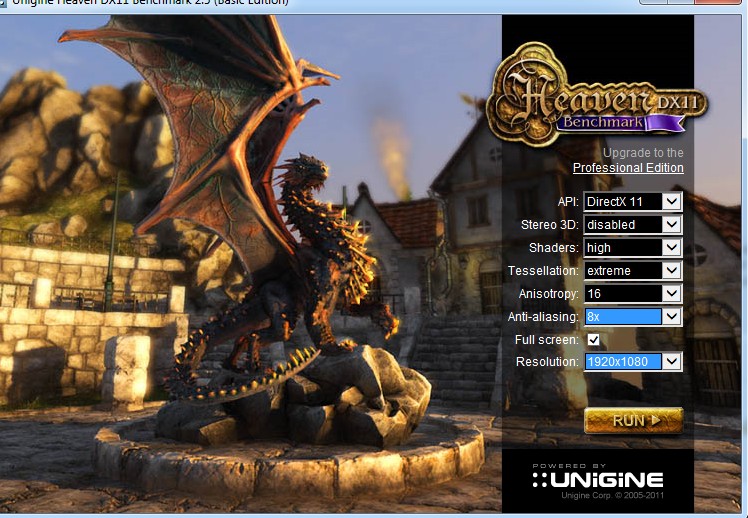Image resolution: width=748 pixels, height=518 pixels.
Task: Click the "Upgrade to the" text
Action: point(643,153)
